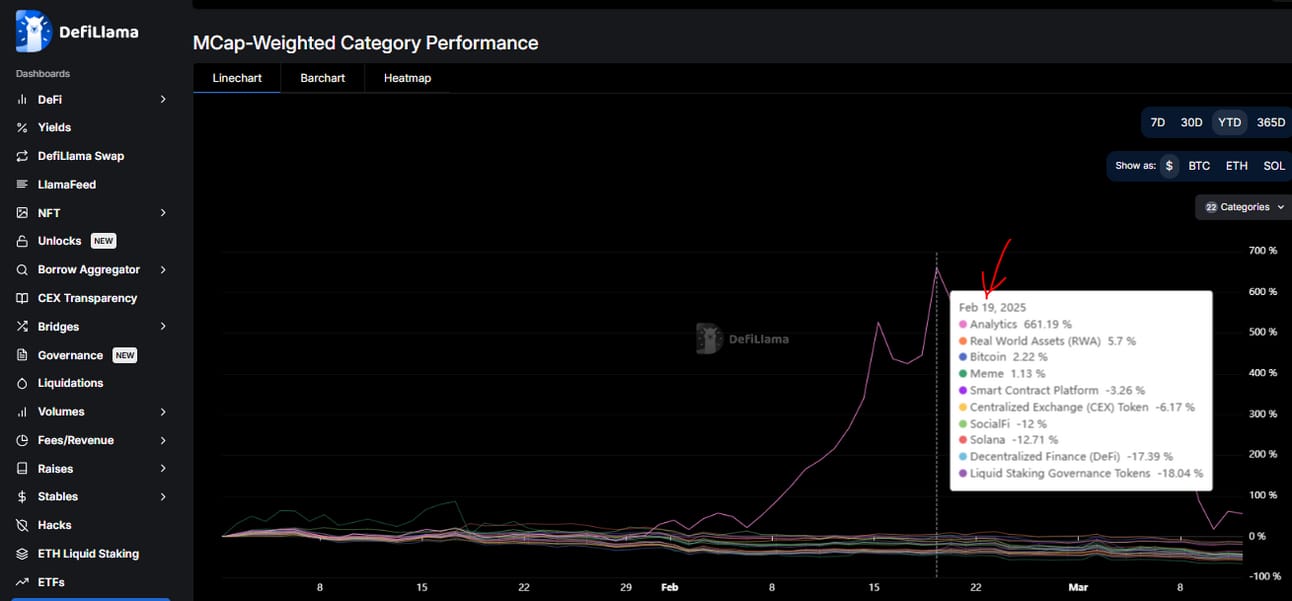
Task: Click the Unlocks padlock icon
Action: 22,241
